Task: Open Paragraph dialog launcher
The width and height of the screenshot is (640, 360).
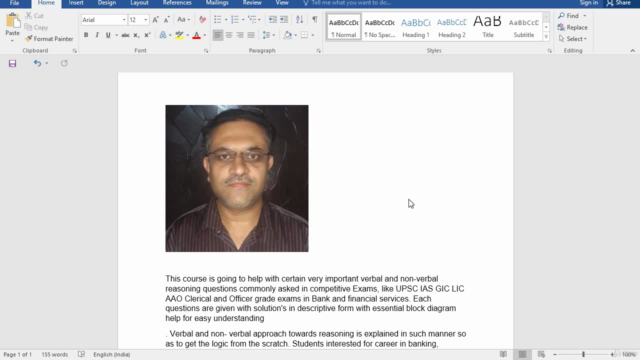Action: (x=318, y=51)
